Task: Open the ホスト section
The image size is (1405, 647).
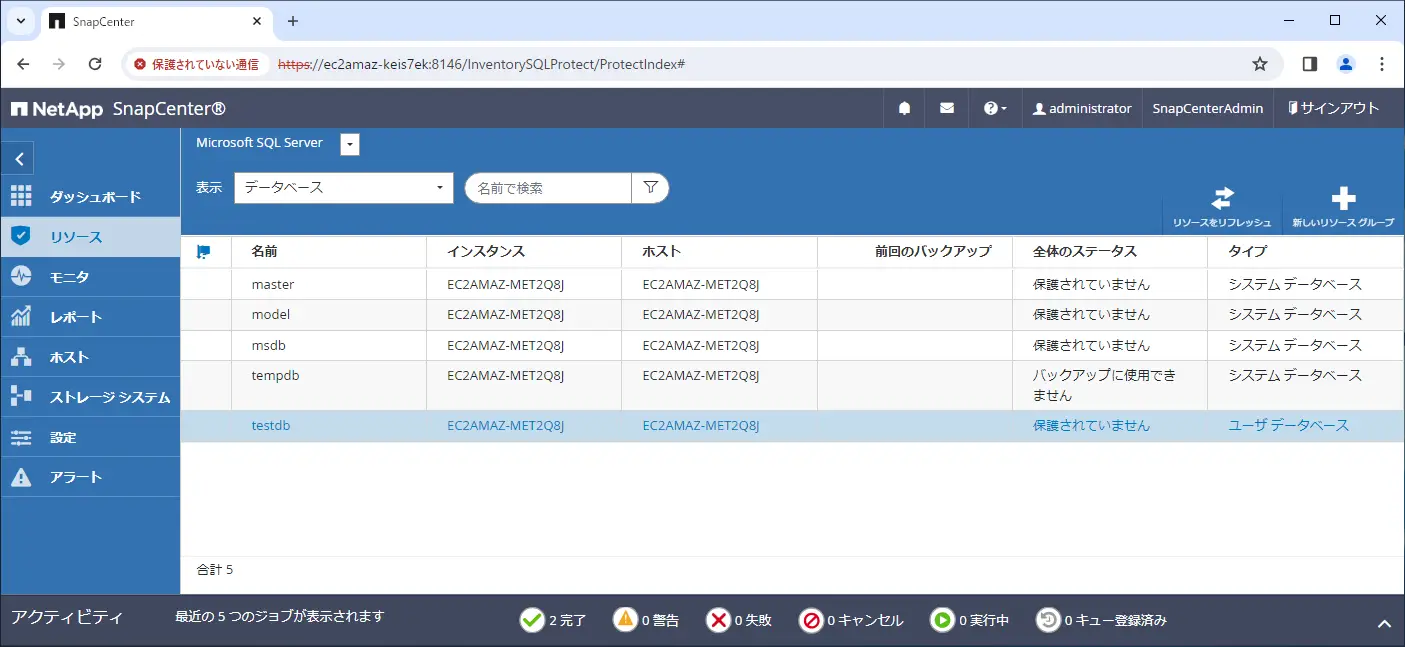Action: (90, 357)
